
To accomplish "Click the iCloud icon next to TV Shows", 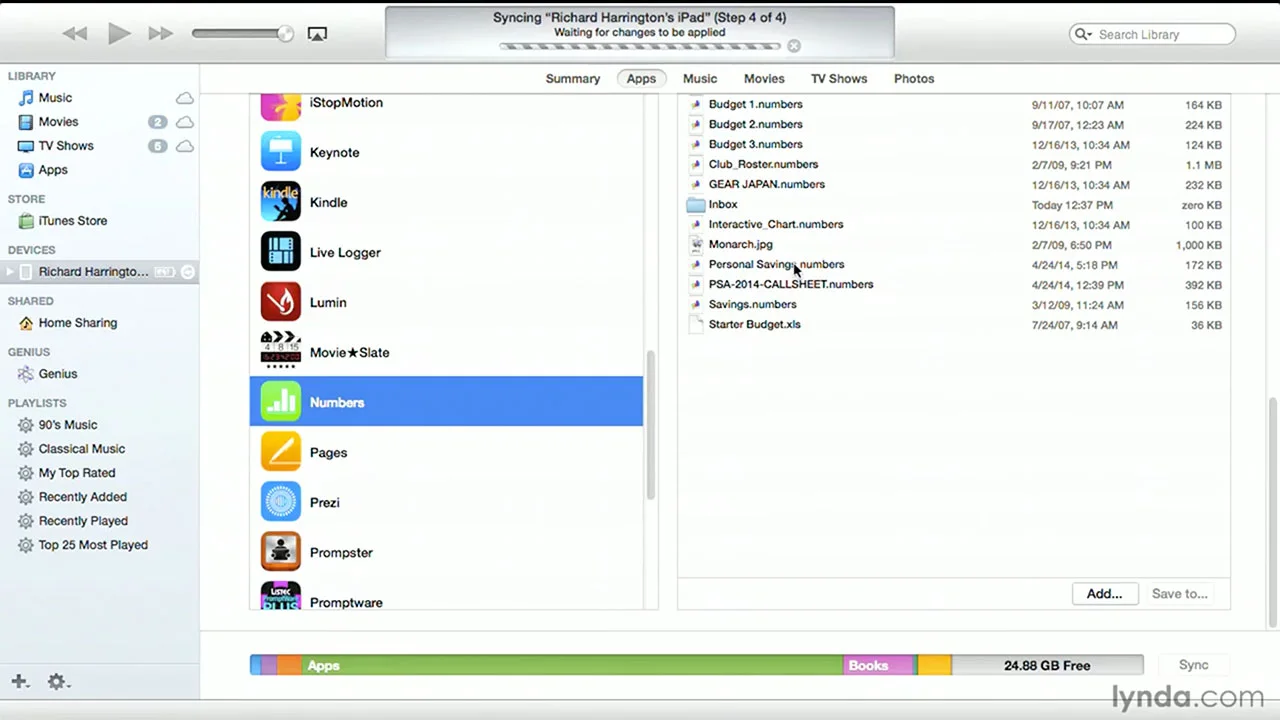I will (x=185, y=146).
